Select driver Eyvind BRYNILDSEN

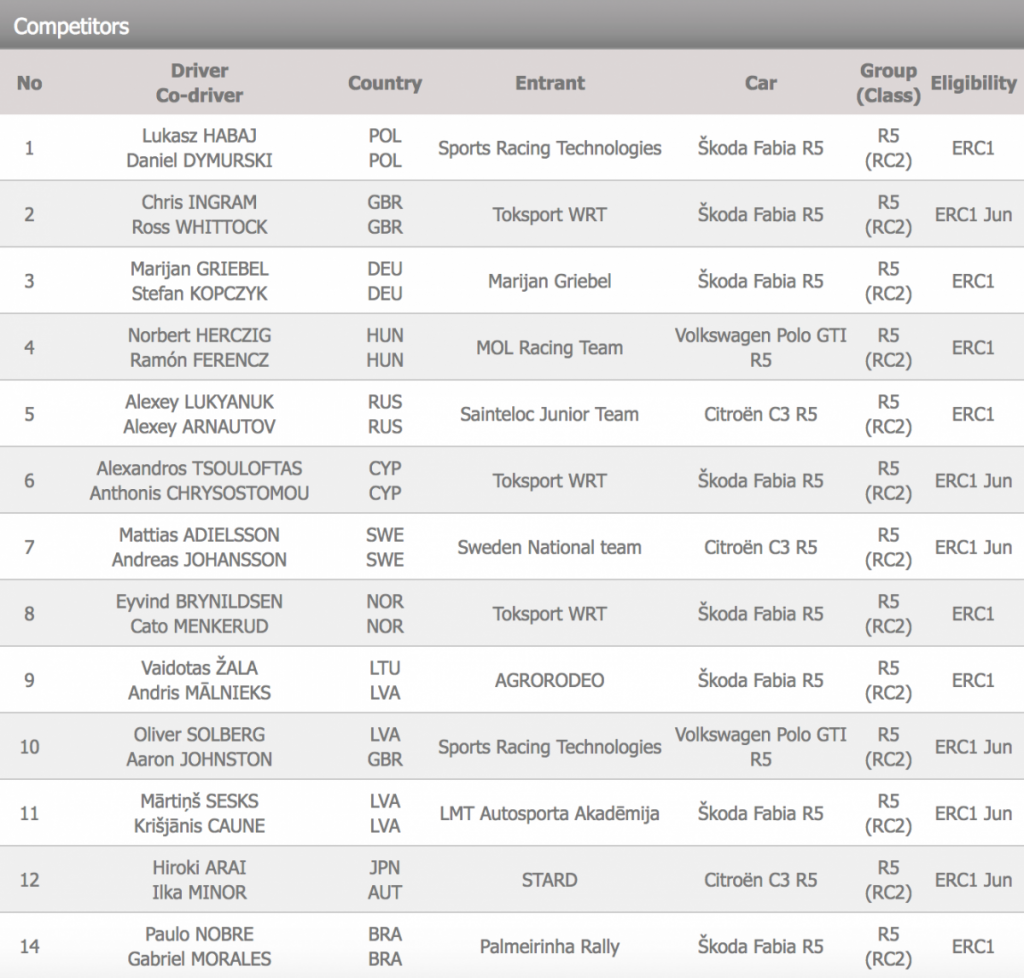(199, 601)
